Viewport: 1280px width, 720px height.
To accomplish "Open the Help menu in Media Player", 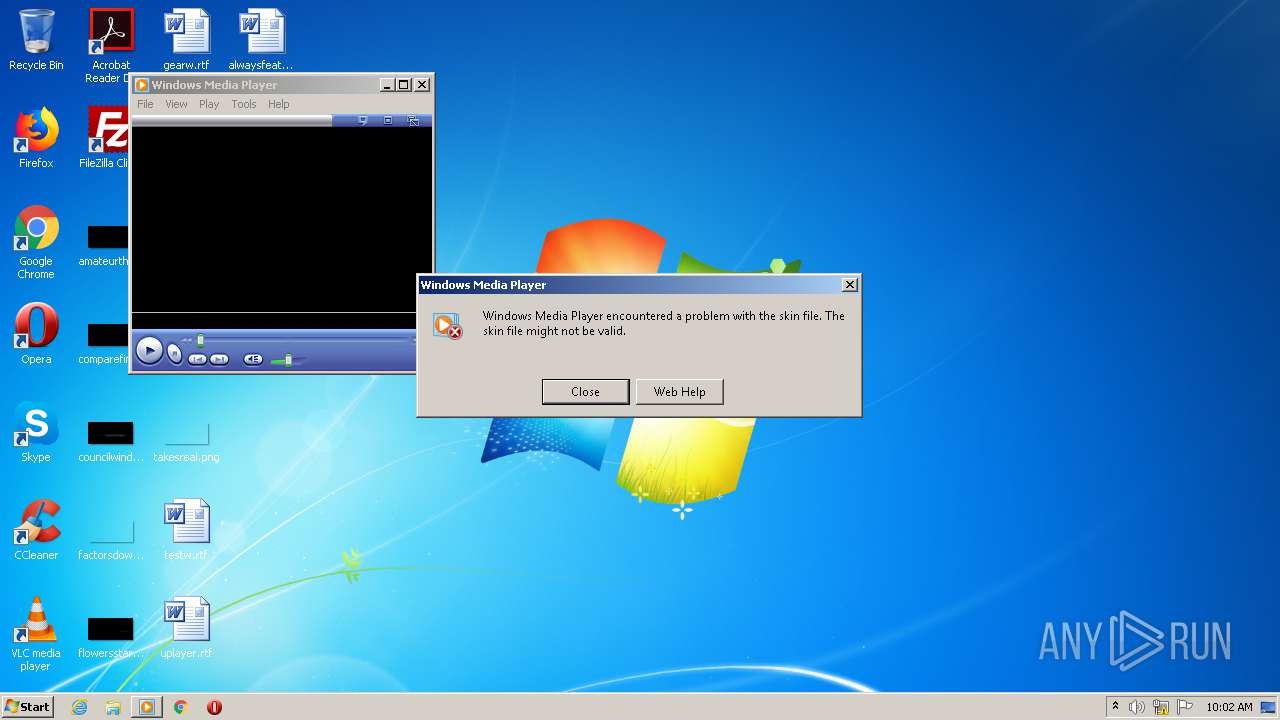I will [x=279, y=104].
